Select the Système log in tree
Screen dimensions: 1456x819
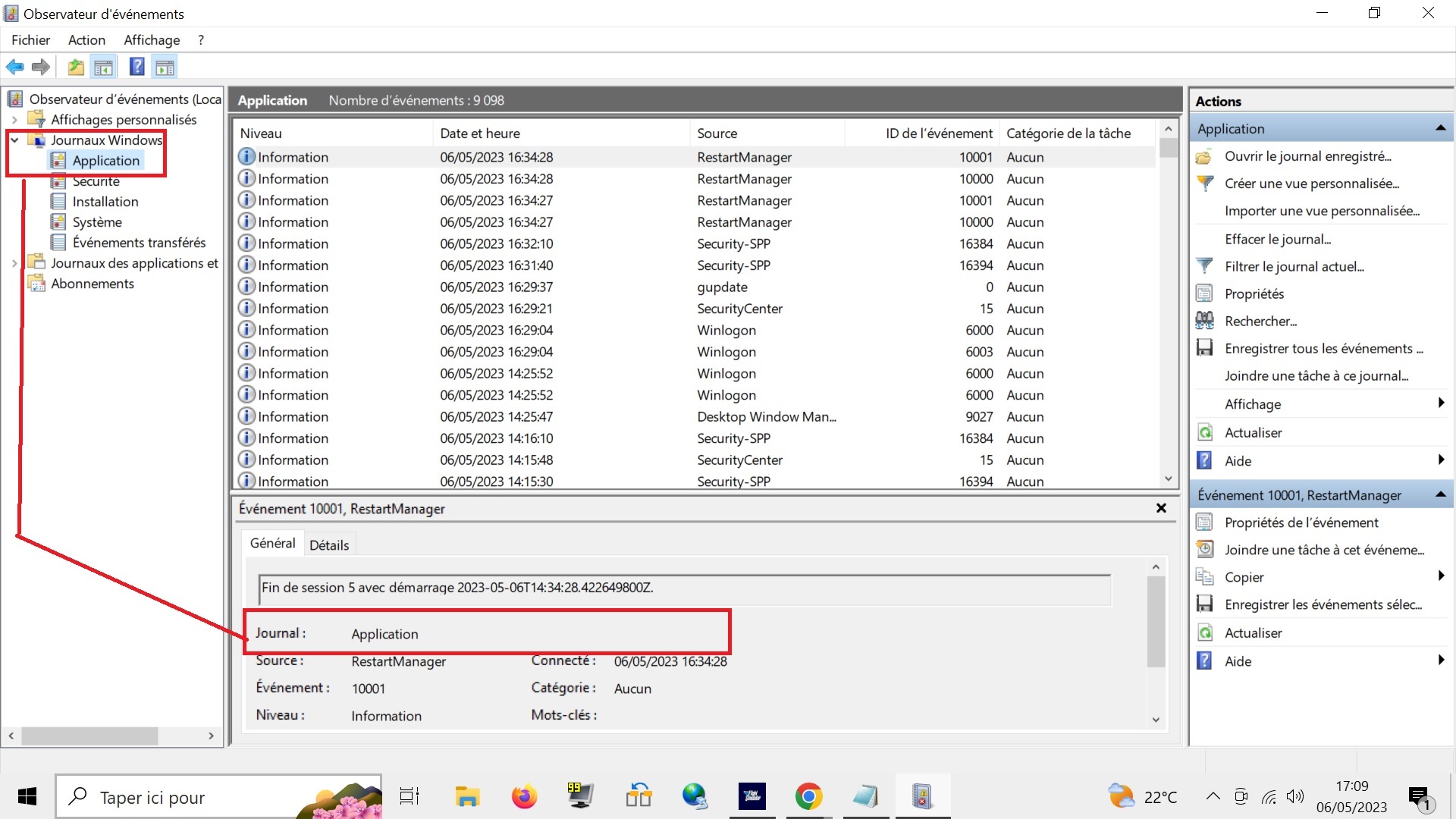[97, 222]
